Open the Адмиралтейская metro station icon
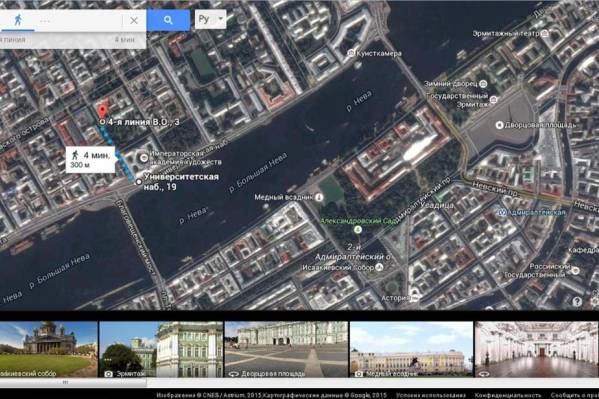This screenshot has height=399, width=599. (x=503, y=212)
